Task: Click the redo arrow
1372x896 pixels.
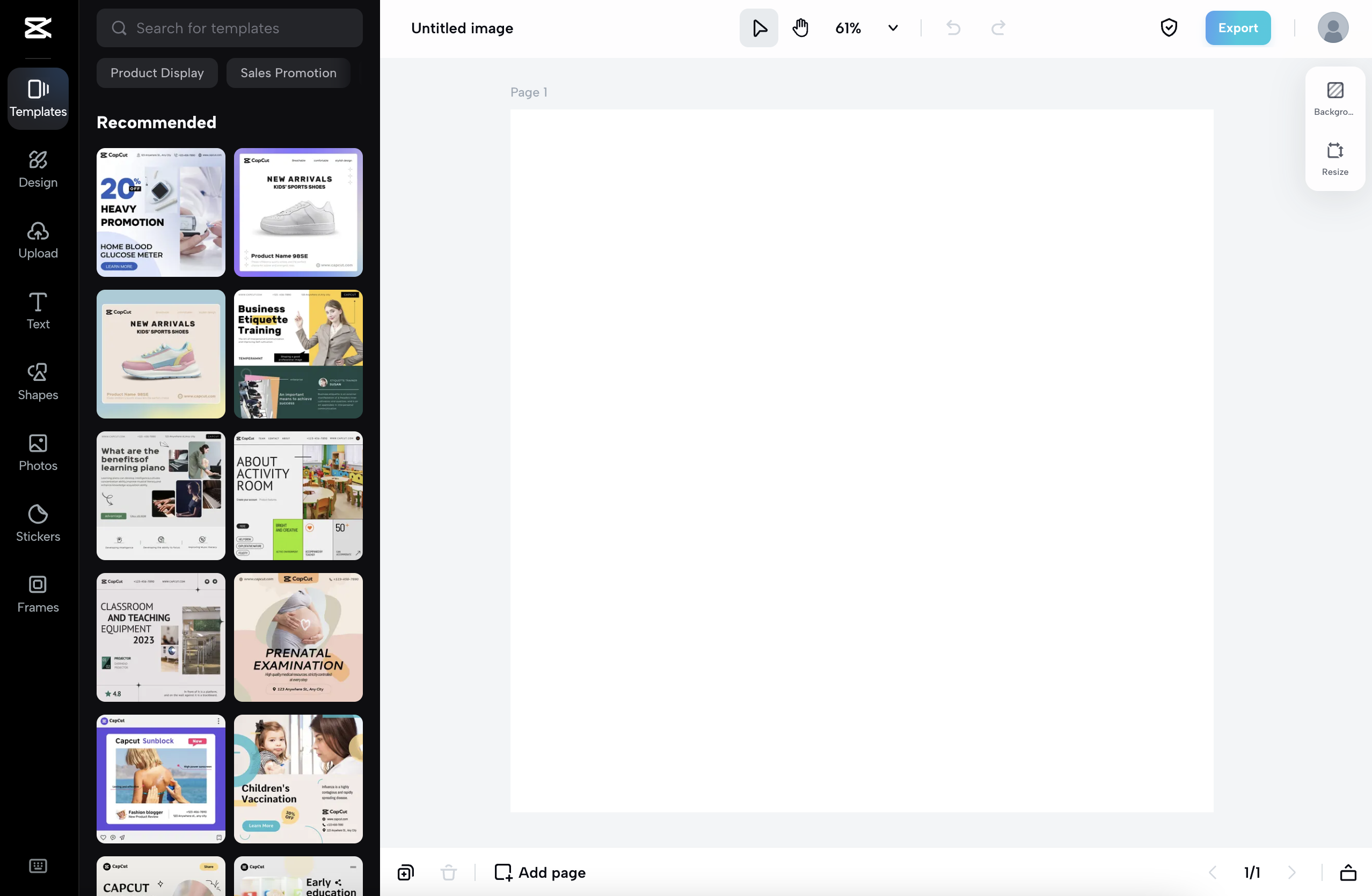Action: tap(998, 28)
